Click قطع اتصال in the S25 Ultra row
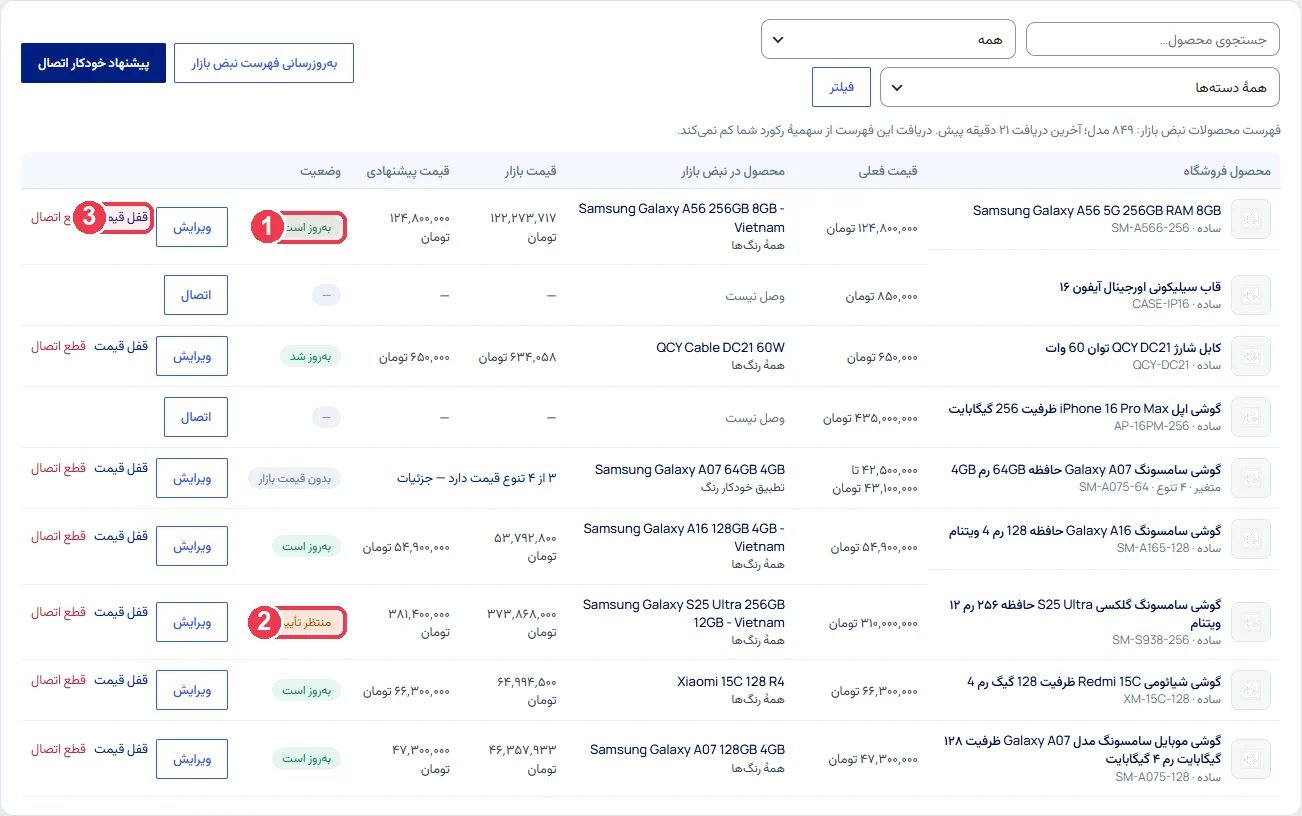The image size is (1302, 816). coord(58,612)
